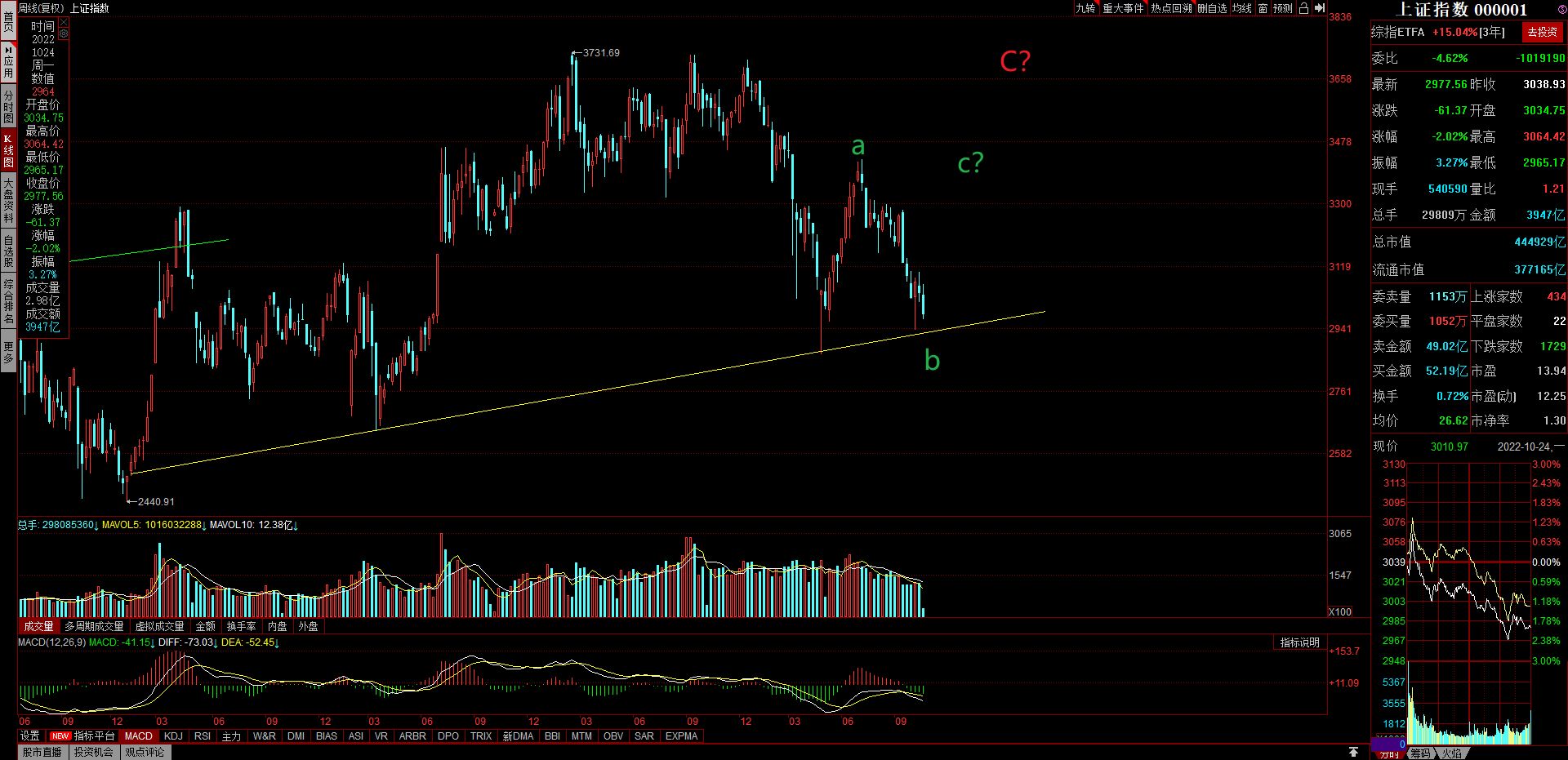Select the 筹码 tab below the intraday chart

coord(1421,753)
